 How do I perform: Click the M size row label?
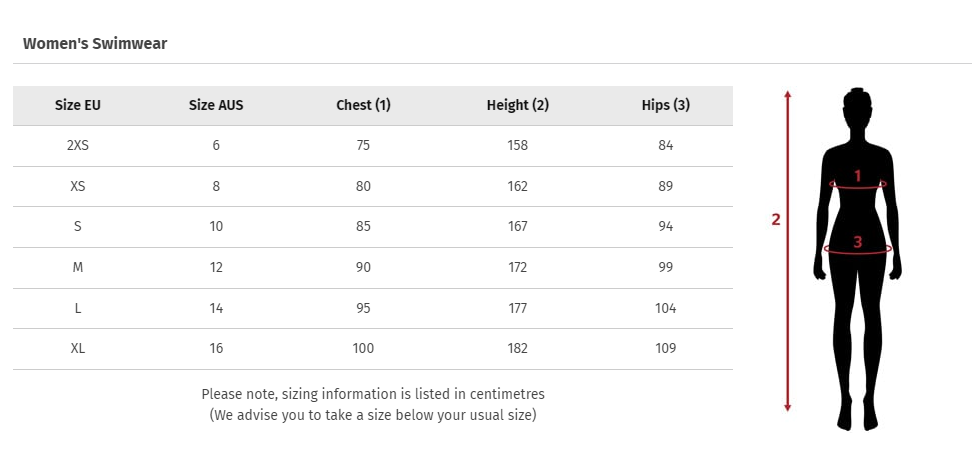coord(77,267)
